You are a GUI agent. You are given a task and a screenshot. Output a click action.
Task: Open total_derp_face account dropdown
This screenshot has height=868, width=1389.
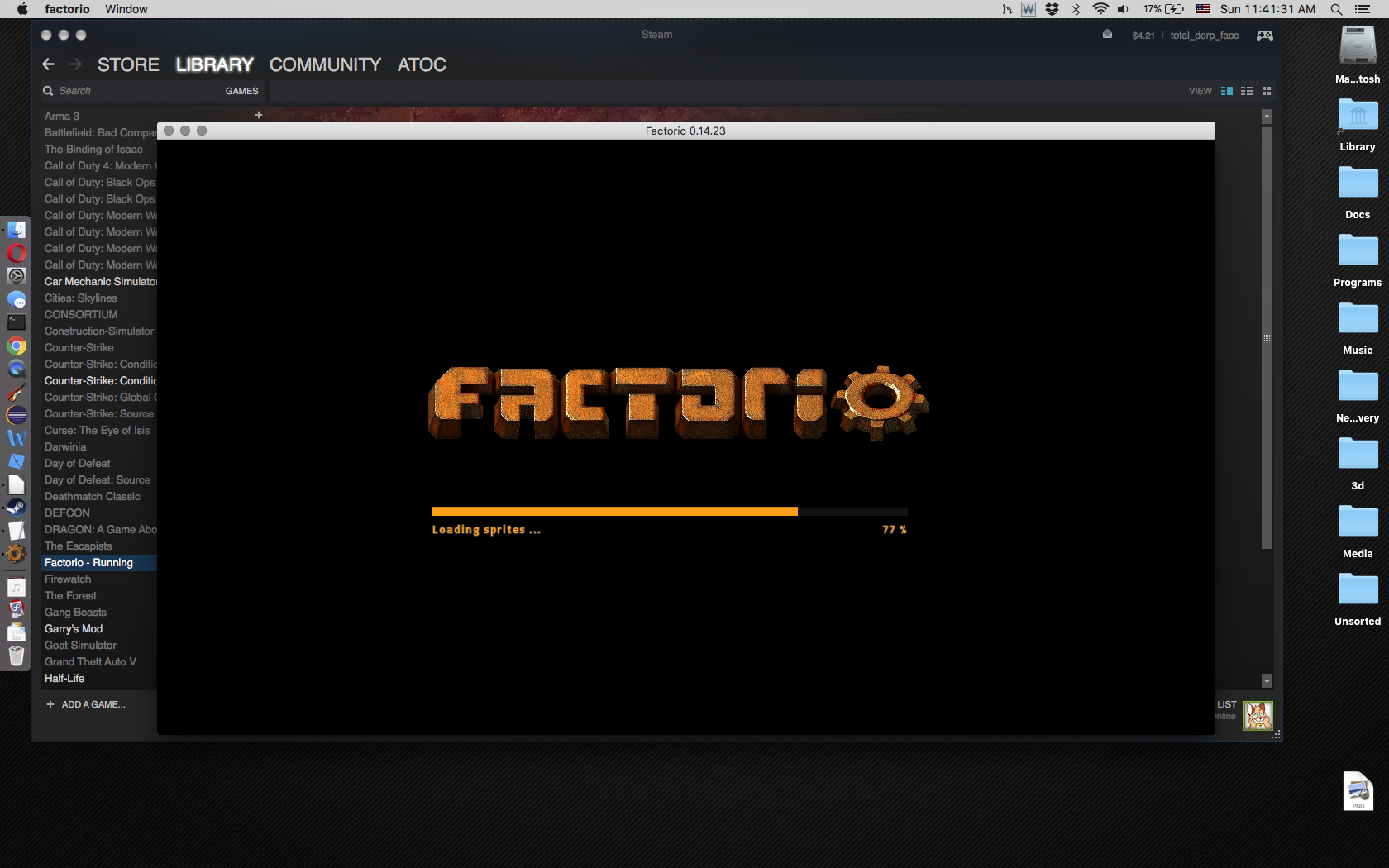(x=1205, y=36)
